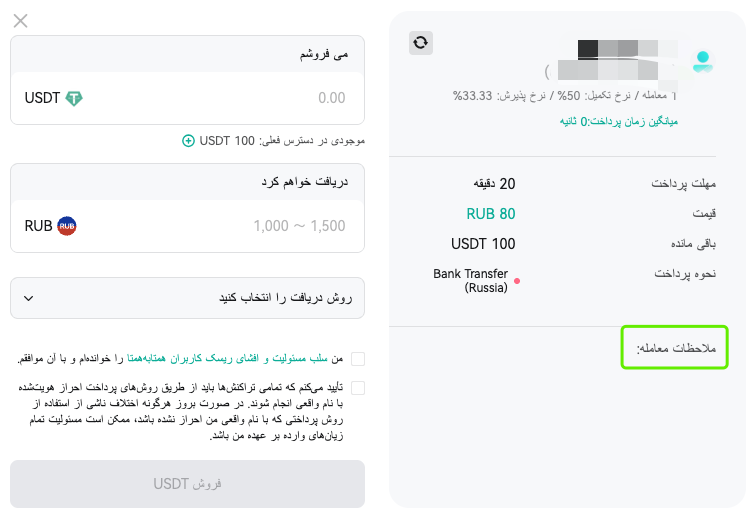This screenshot has width=756, height=519.
Task: Select the trade remarks label
Action: [x=676, y=348]
